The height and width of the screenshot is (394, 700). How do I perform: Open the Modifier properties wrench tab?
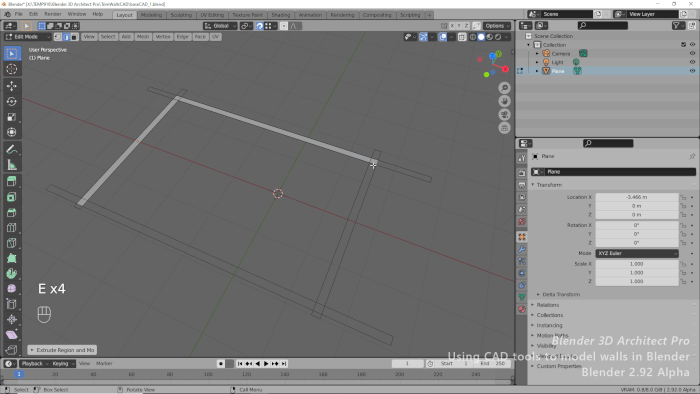pyautogui.click(x=522, y=249)
